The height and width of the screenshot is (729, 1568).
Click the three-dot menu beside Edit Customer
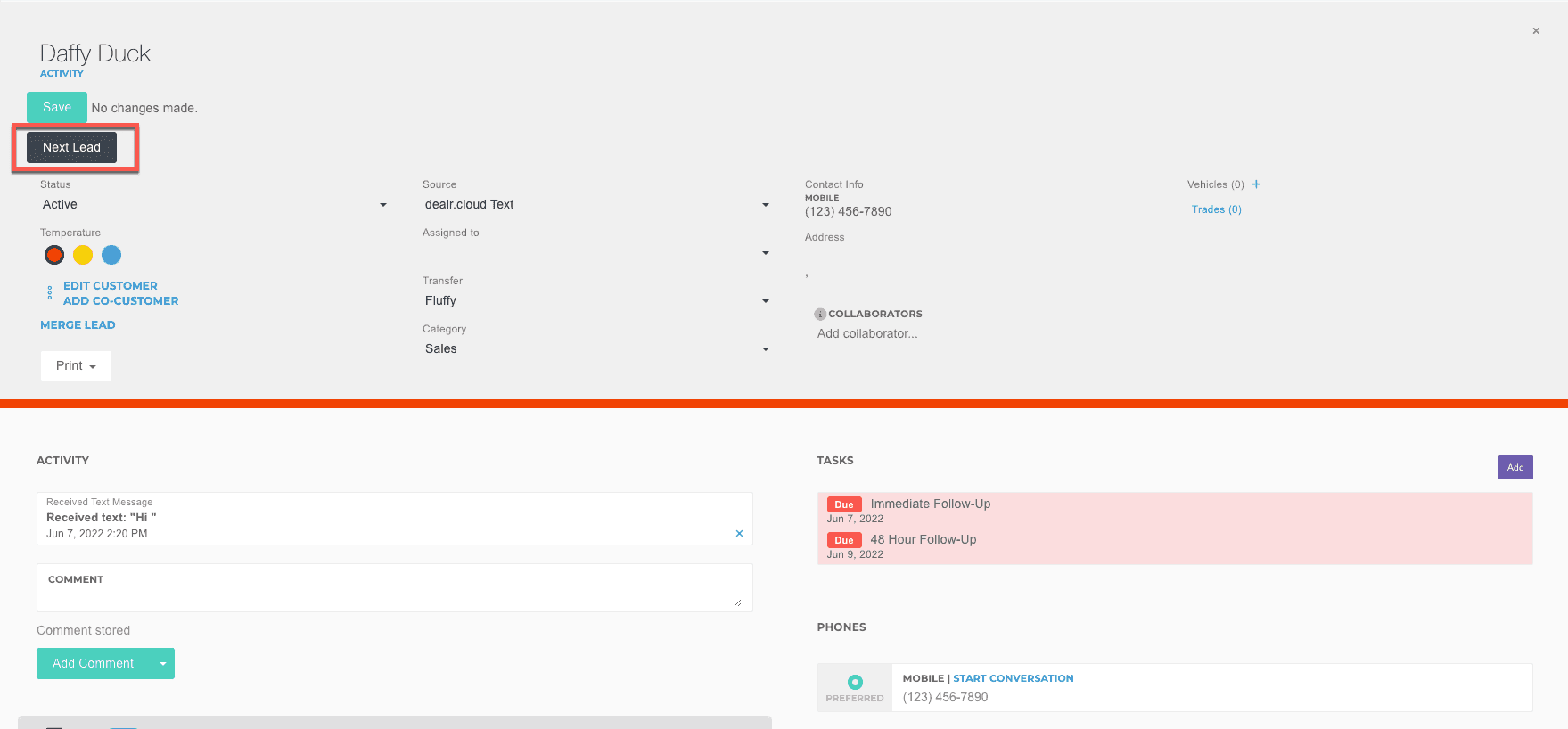point(49,292)
